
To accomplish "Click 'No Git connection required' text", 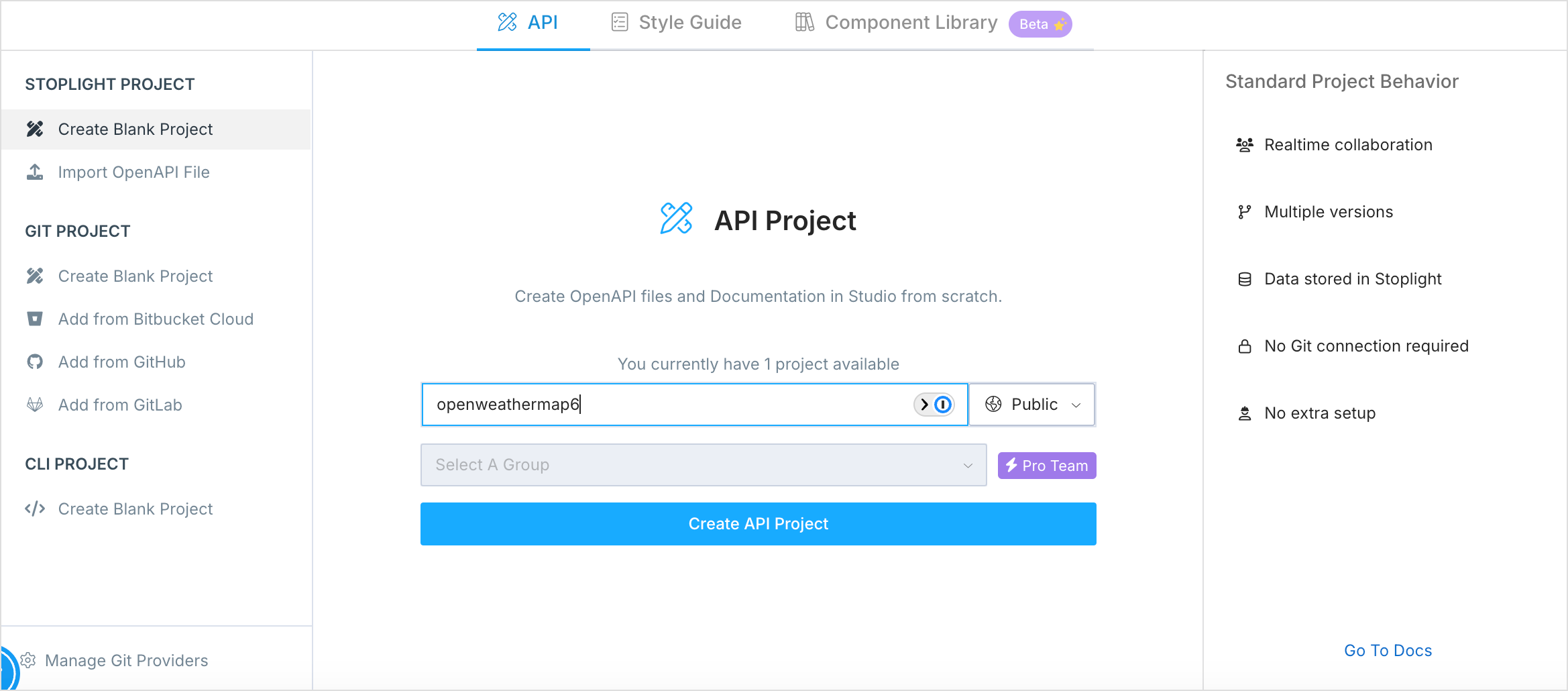I will pyautogui.click(x=1366, y=346).
